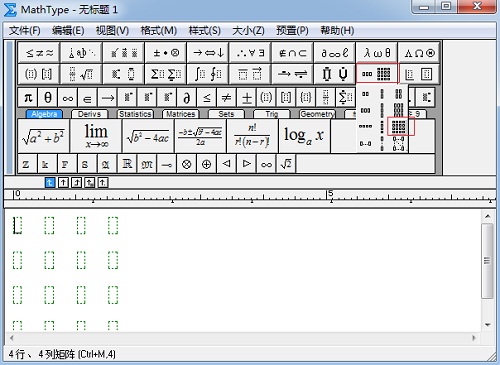Open the operator symbols palette (± • ⊗)

166,53
